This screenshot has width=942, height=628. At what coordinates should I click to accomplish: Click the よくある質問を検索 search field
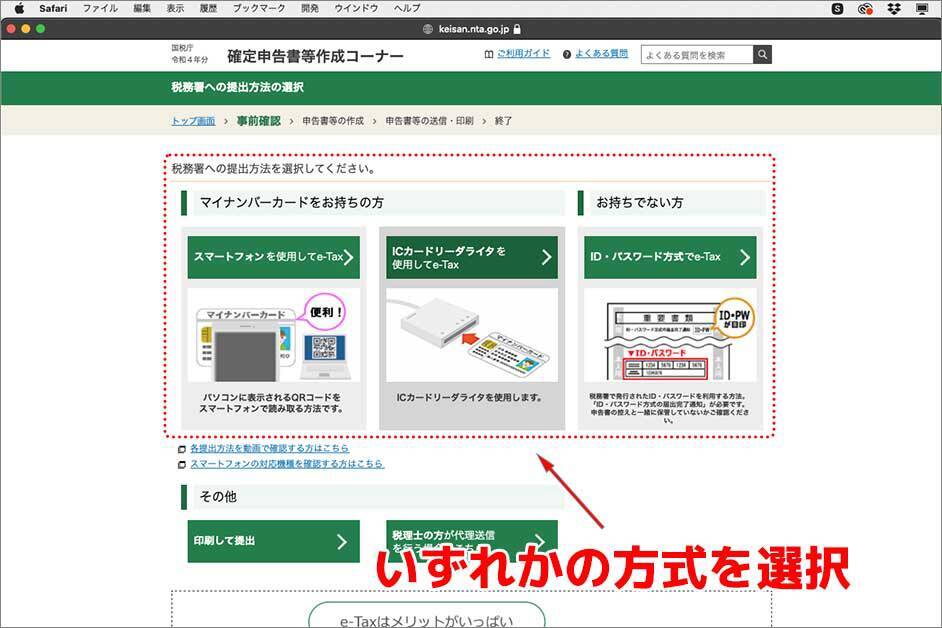click(697, 55)
